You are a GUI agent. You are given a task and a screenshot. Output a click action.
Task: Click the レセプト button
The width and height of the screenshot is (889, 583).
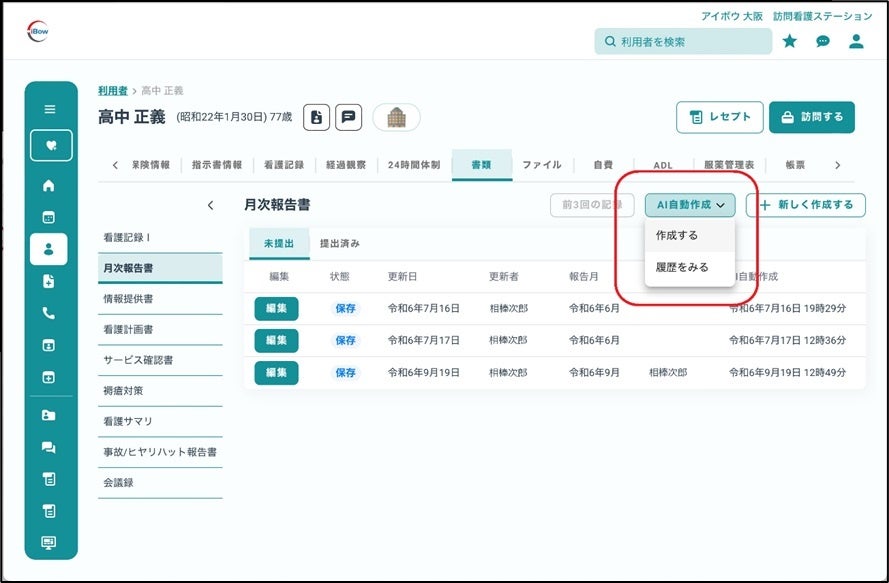coord(719,117)
